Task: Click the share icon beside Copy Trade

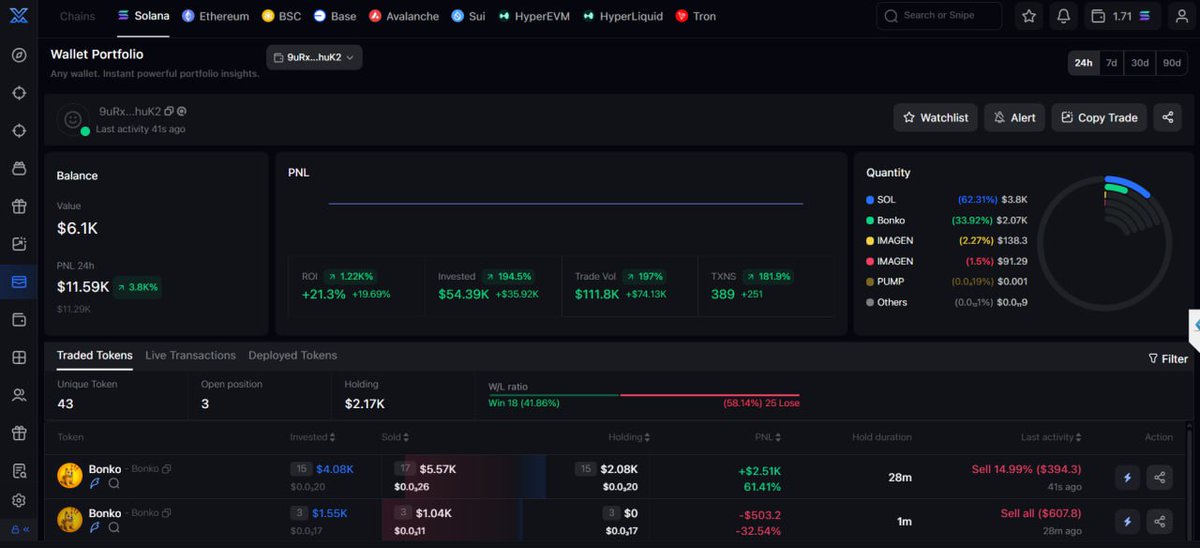Action: (1167, 117)
